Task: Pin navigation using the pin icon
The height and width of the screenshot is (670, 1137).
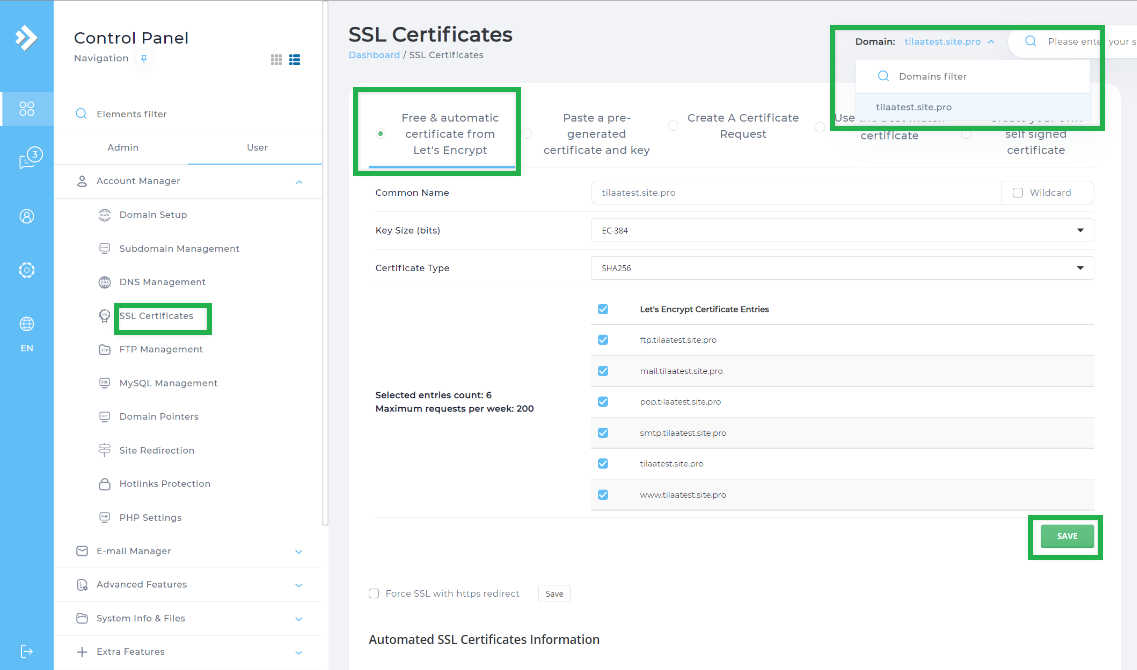Action: [144, 59]
